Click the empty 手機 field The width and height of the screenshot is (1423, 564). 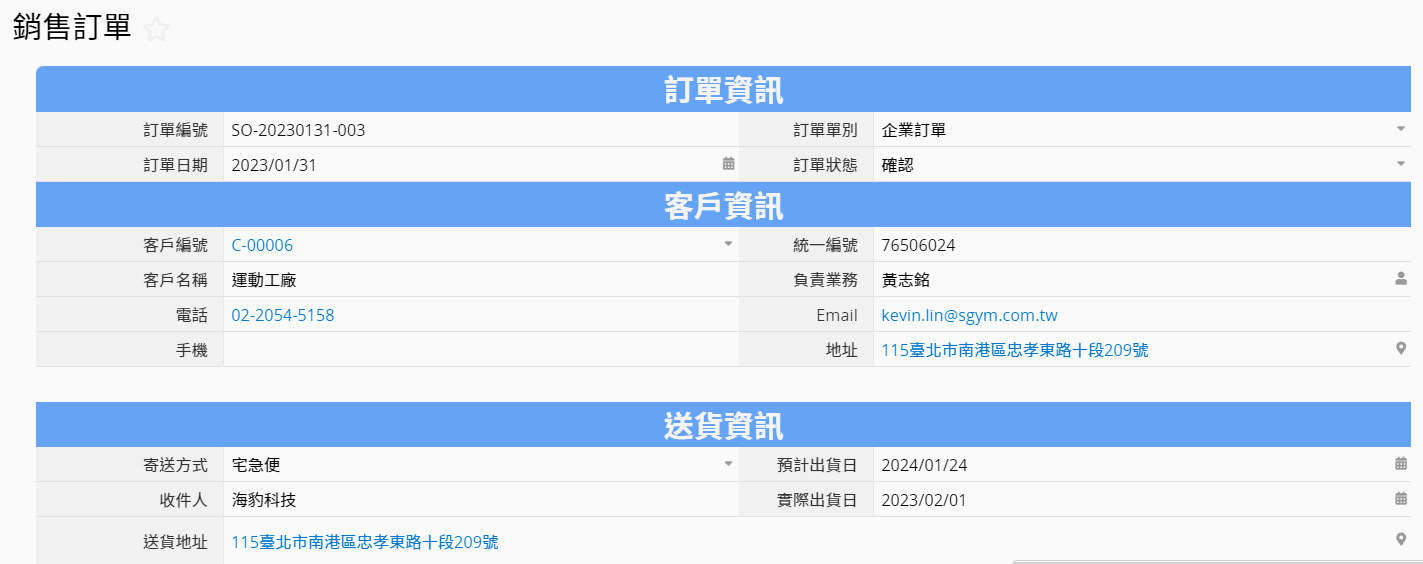click(x=480, y=350)
